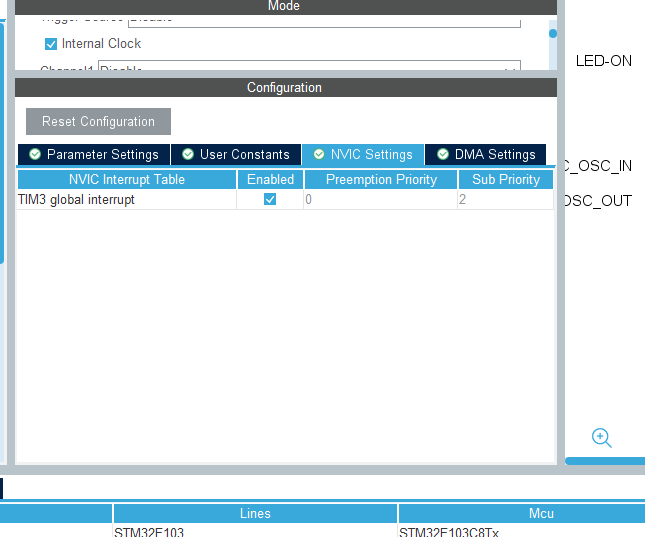The width and height of the screenshot is (645, 537).
Task: Switch to the DMA Settings tab
Action: [x=485, y=154]
